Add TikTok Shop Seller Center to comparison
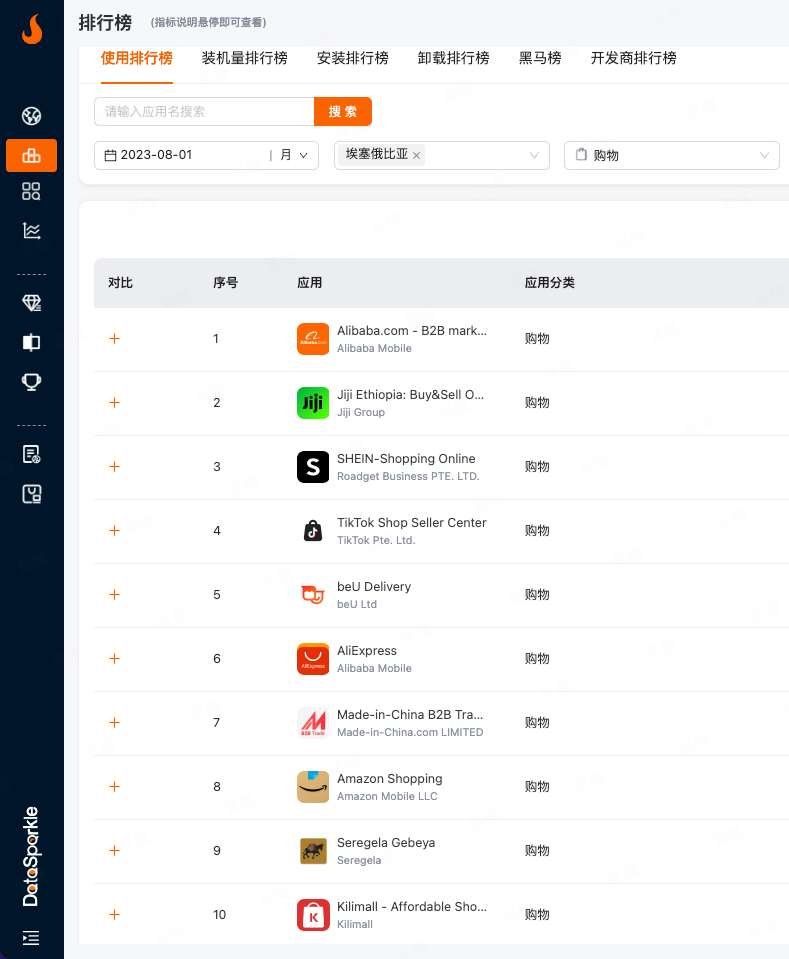Viewport: 789px width, 959px height. point(114,531)
